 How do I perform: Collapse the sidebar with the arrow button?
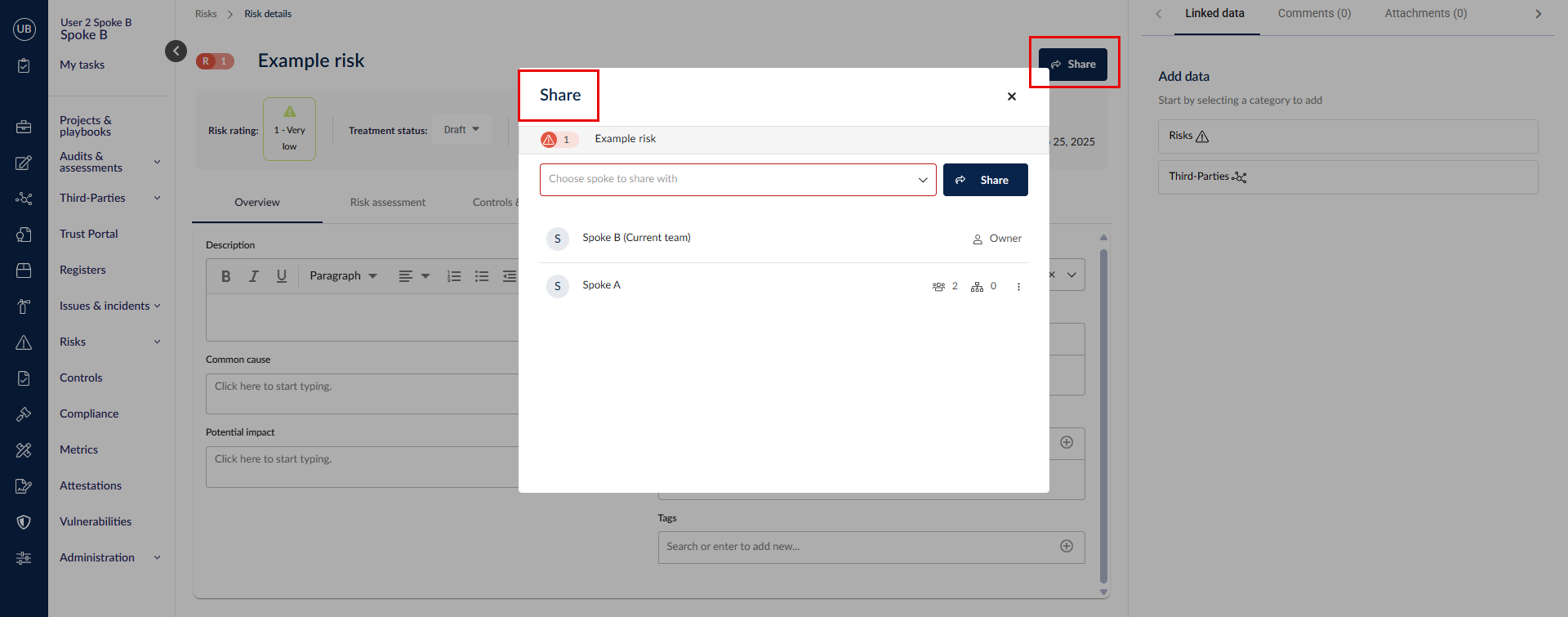(x=176, y=51)
